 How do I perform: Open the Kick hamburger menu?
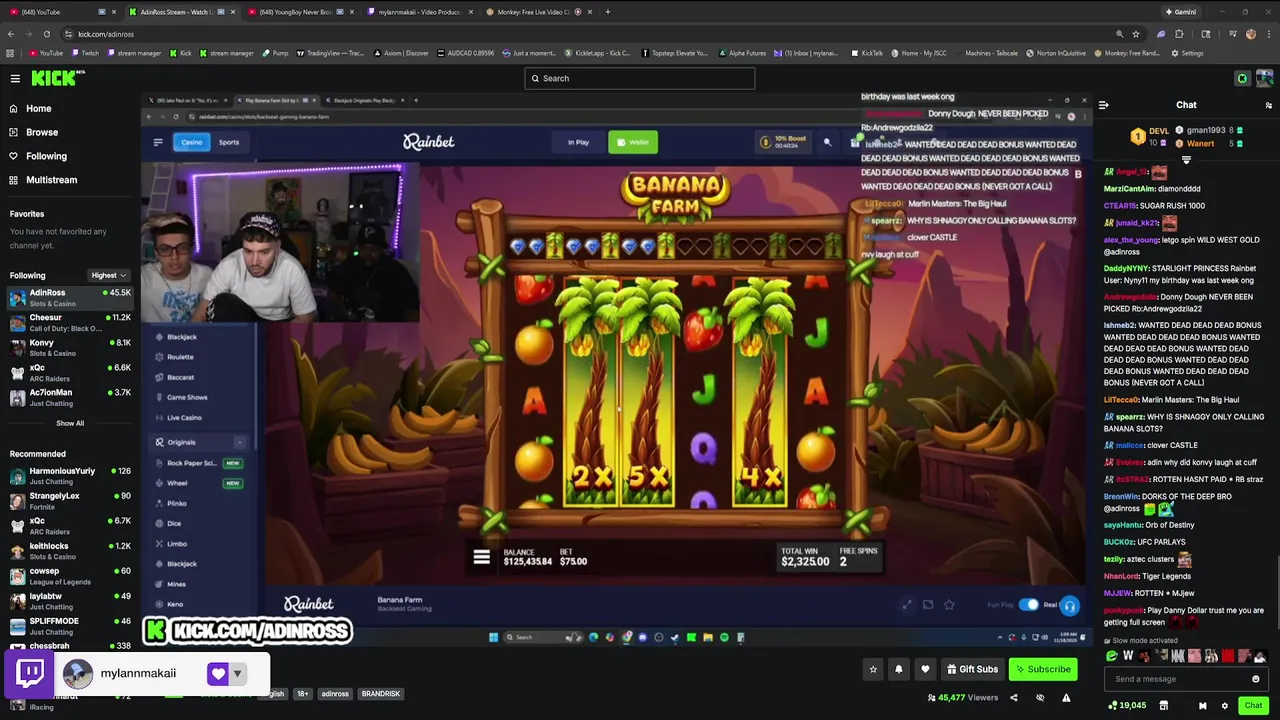point(15,78)
